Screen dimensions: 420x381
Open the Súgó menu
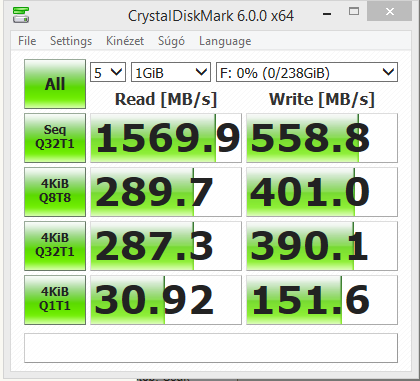[x=171, y=41]
